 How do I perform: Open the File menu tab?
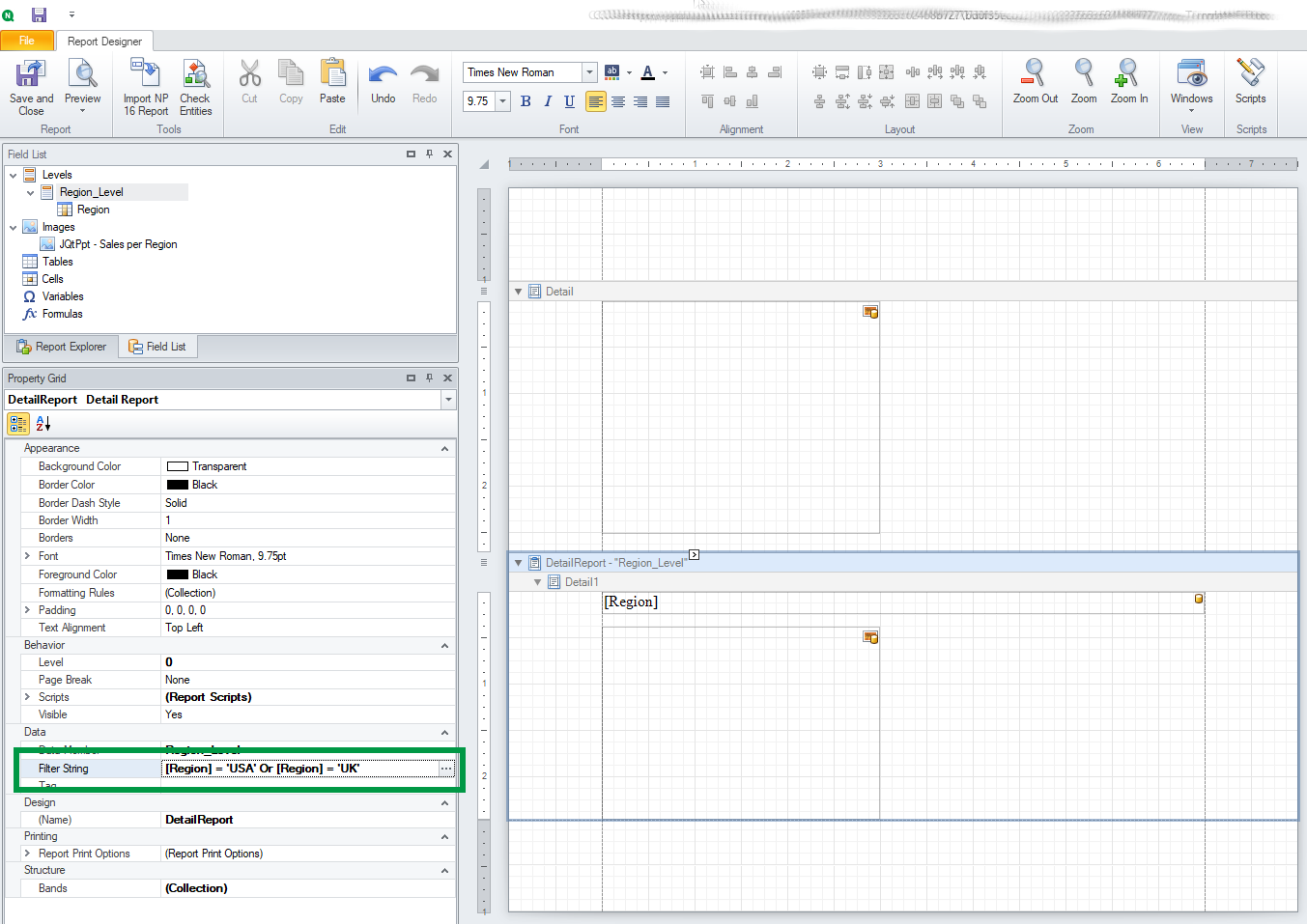(27, 41)
